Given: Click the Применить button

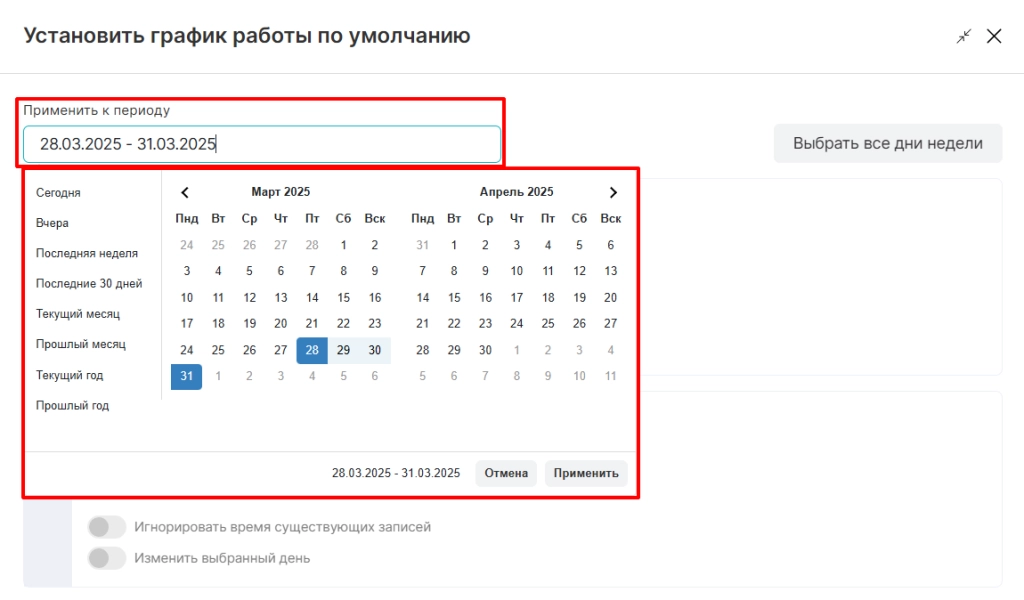Looking at the screenshot, I should (x=586, y=473).
